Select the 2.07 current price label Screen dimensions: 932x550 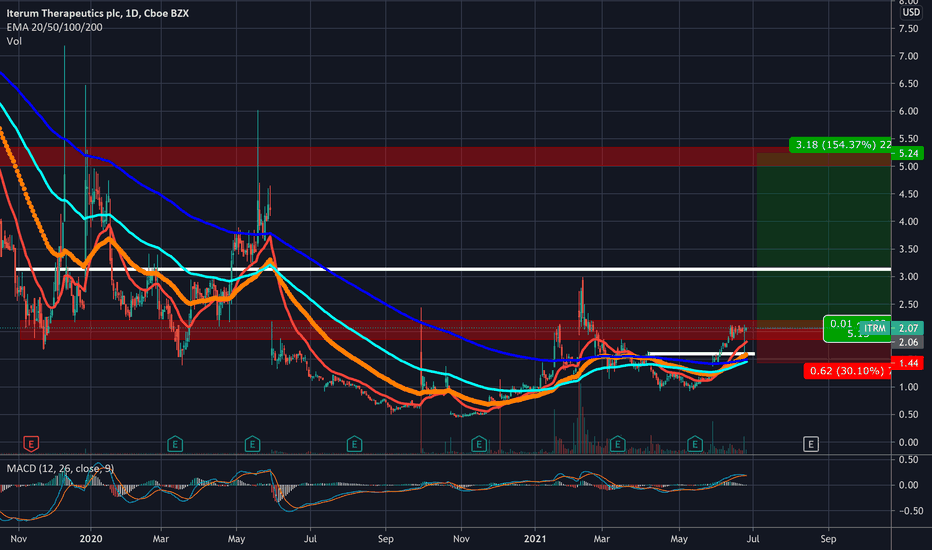pyautogui.click(x=908, y=328)
